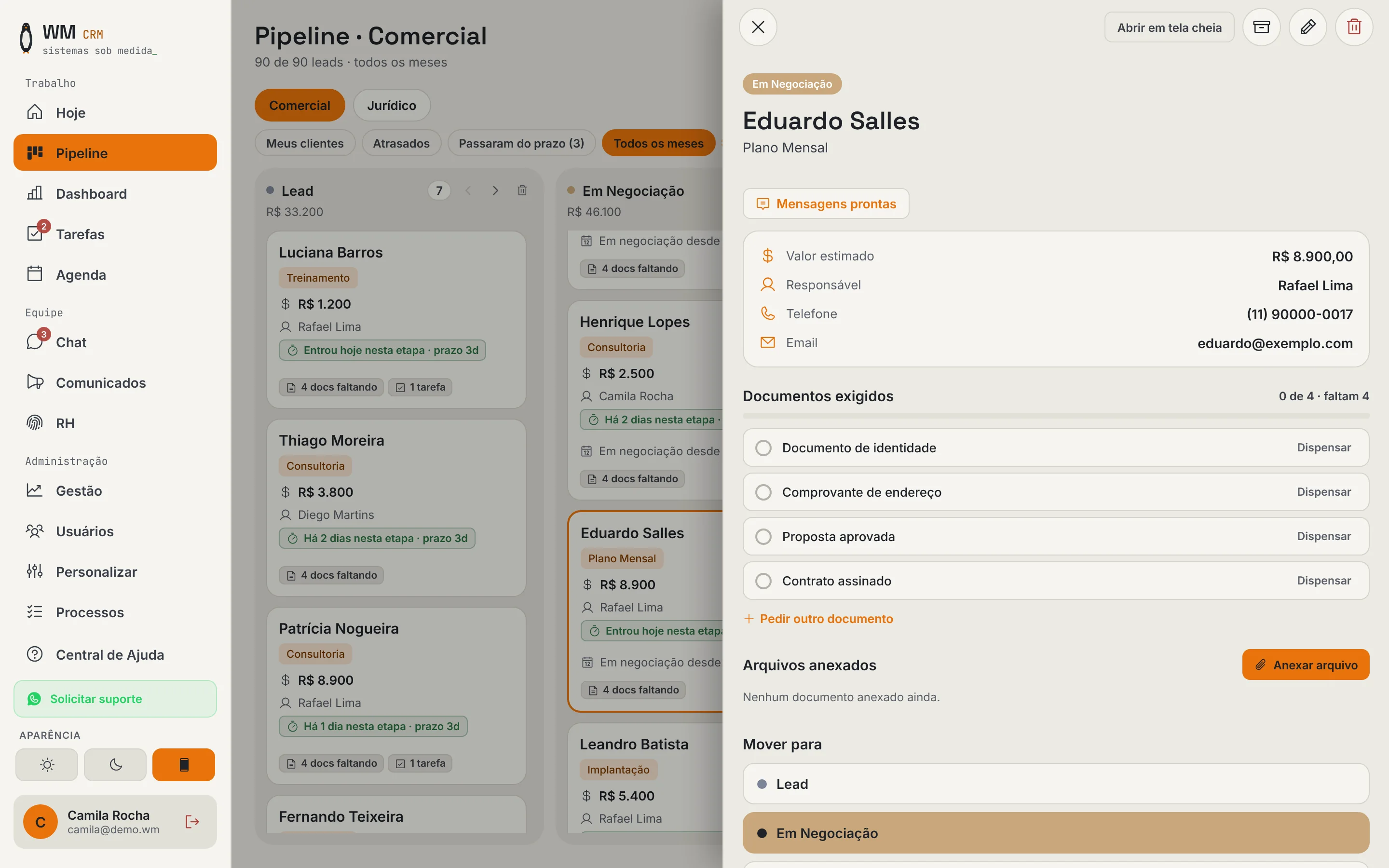Open RH fingerprint icon
1389x868 pixels.
[35, 423]
